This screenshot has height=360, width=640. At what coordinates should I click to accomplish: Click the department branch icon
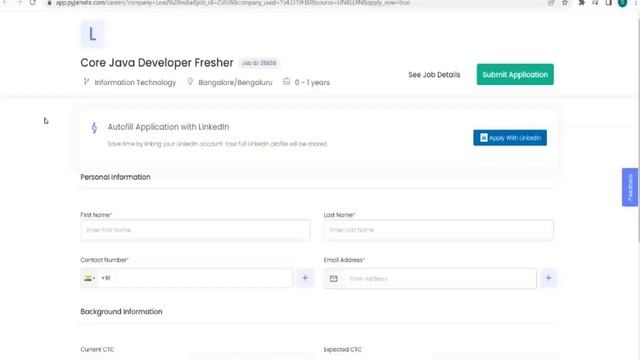pos(86,82)
